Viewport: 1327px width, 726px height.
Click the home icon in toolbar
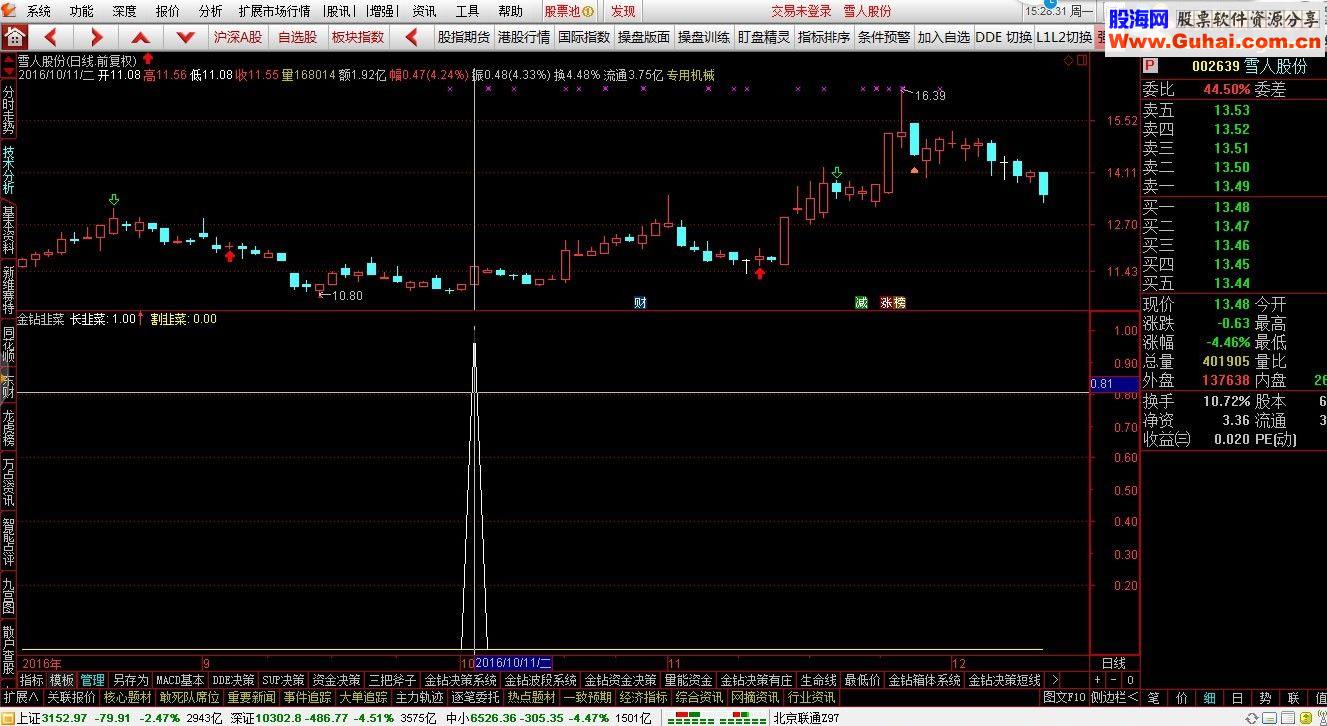click(x=14, y=37)
